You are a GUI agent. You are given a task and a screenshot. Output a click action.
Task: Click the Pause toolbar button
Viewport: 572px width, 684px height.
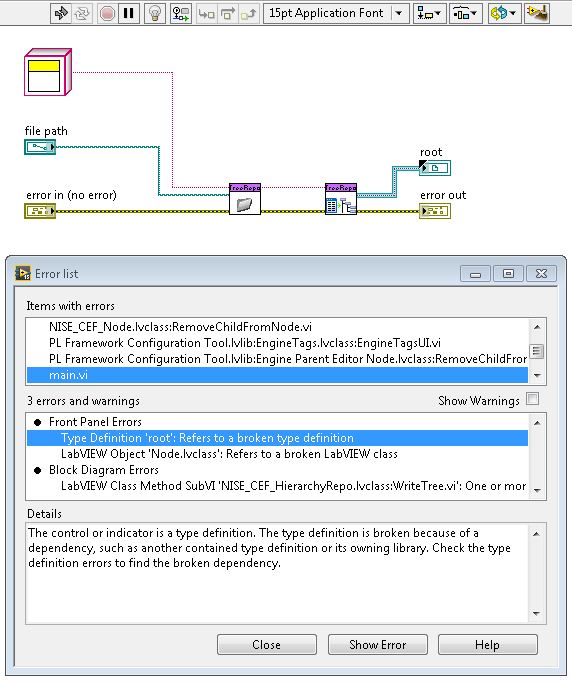(x=128, y=14)
